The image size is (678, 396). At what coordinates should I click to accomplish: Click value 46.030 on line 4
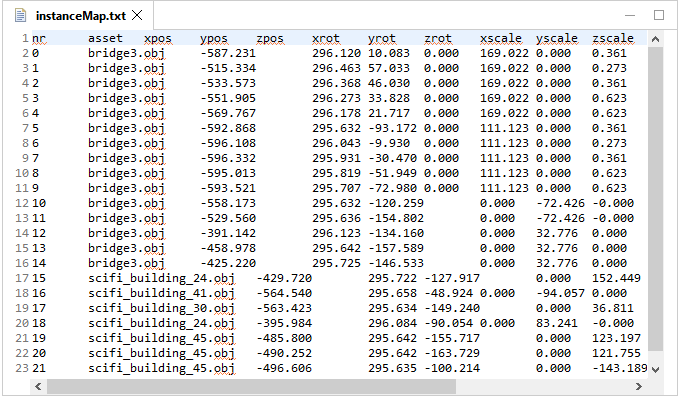point(389,83)
